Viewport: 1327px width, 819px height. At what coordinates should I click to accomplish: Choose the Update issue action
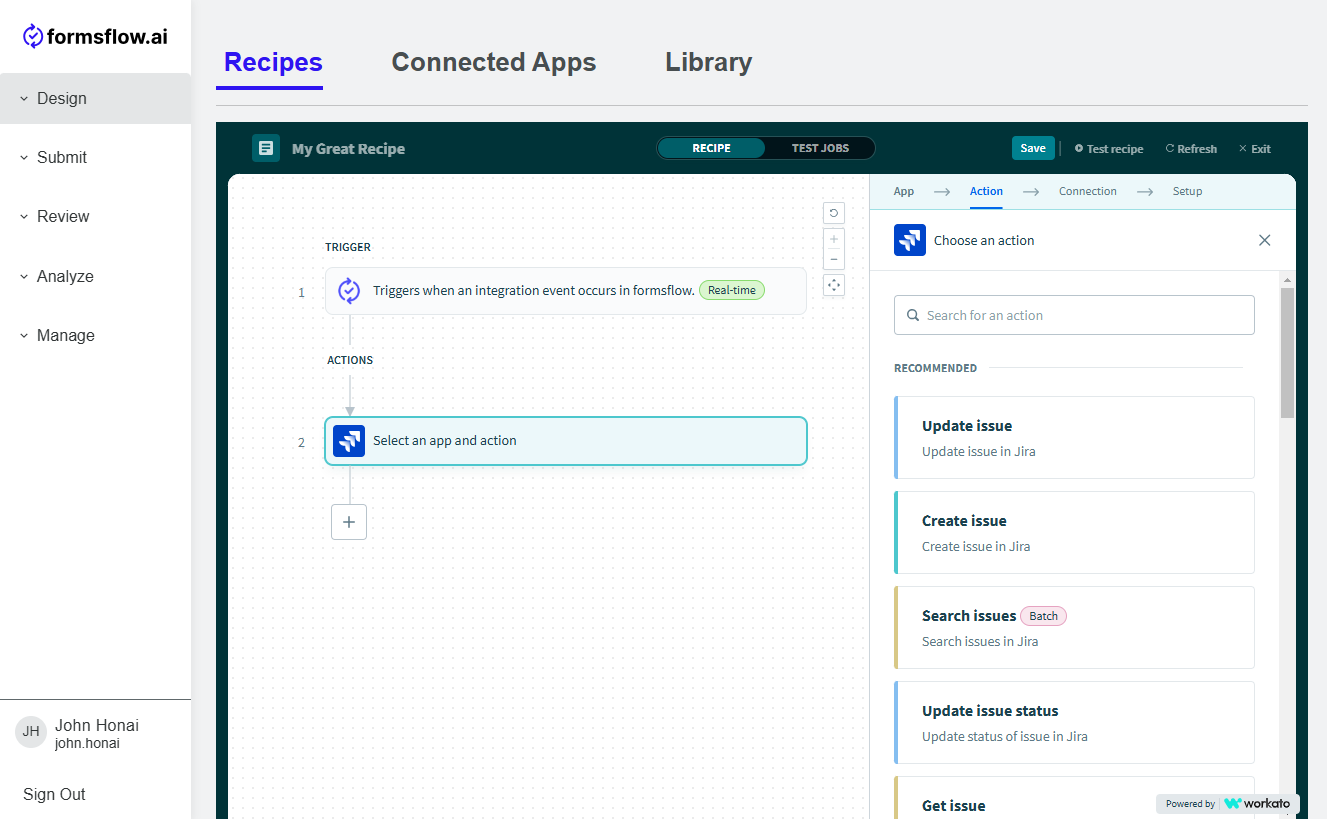click(x=1074, y=438)
